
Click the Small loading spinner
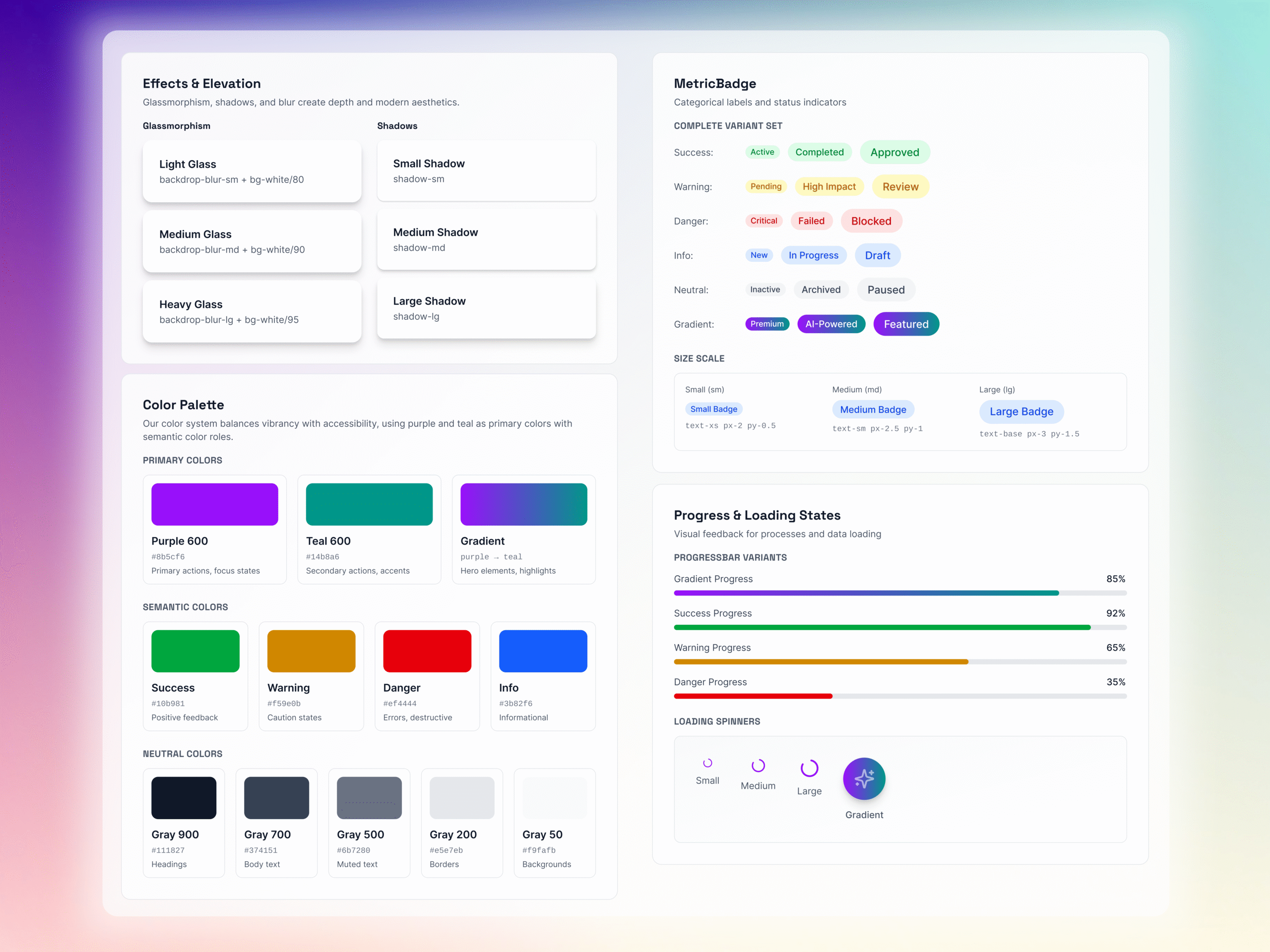click(x=707, y=763)
